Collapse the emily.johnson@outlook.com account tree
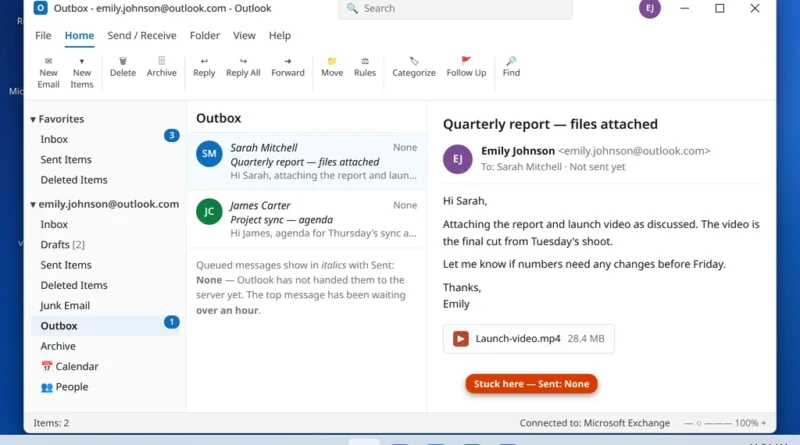Viewport: 800px width, 445px height. pyautogui.click(x=33, y=205)
